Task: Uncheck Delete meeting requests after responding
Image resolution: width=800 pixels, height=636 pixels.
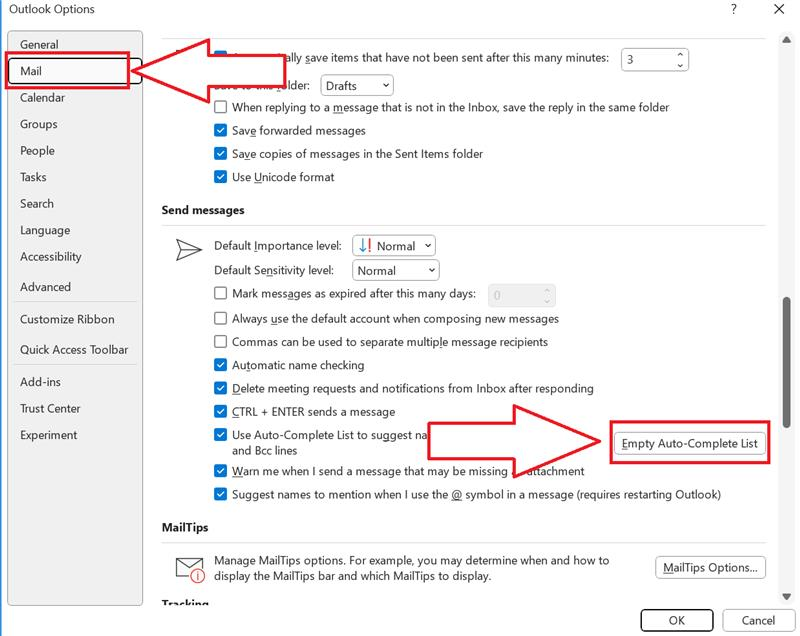Action: pyautogui.click(x=220, y=388)
